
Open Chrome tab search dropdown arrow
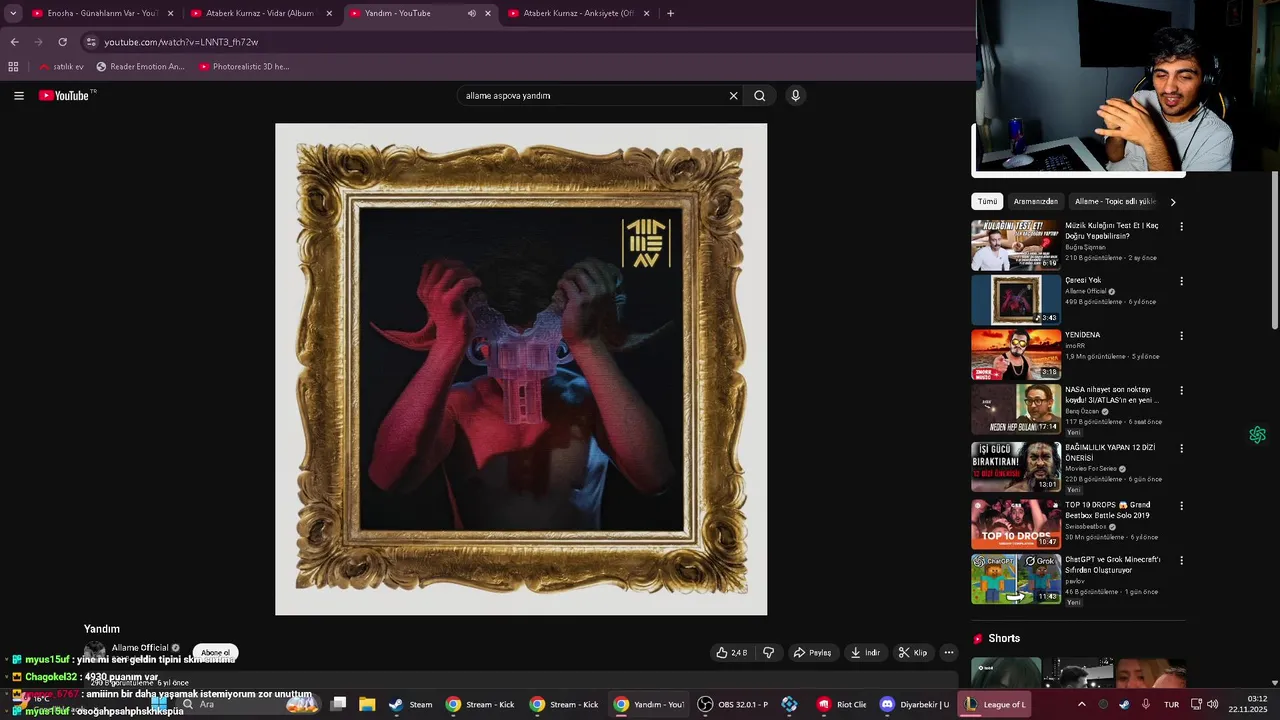[13, 13]
